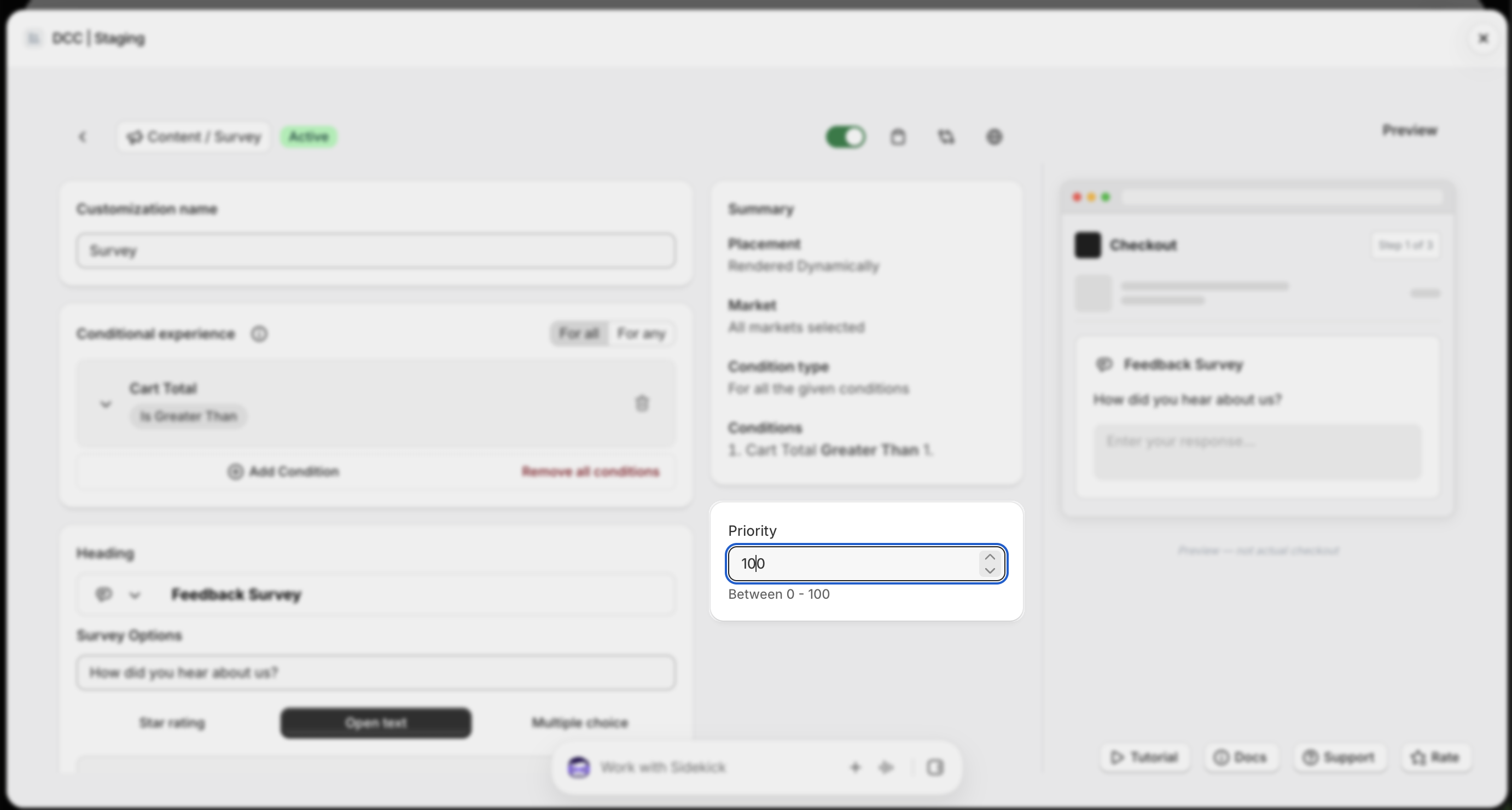Click the plus icon in Sidekick bar
The height and width of the screenshot is (810, 1512).
tap(855, 768)
